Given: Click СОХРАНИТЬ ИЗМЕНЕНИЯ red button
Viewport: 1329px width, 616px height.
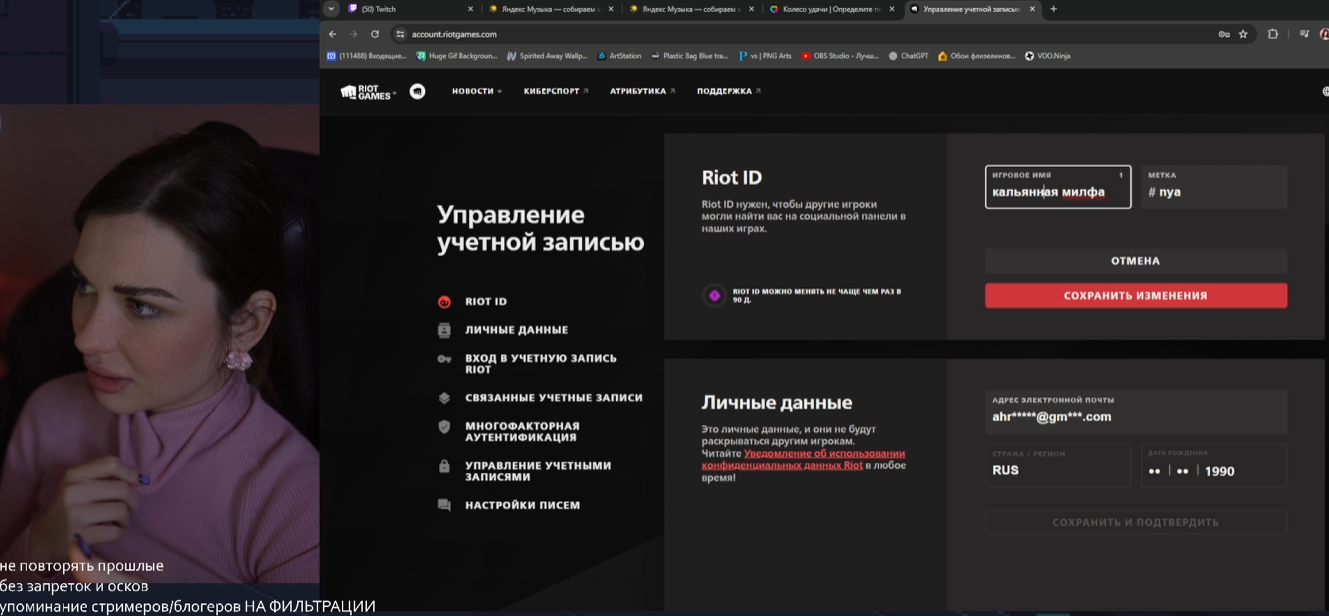Looking at the screenshot, I should (1136, 296).
